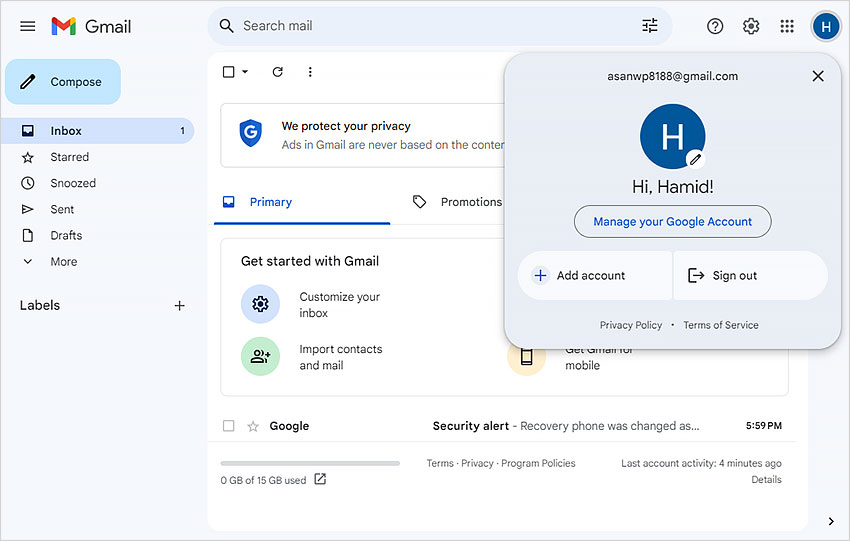Open the select dropdown arrow
The image size is (850, 541).
[x=245, y=72]
